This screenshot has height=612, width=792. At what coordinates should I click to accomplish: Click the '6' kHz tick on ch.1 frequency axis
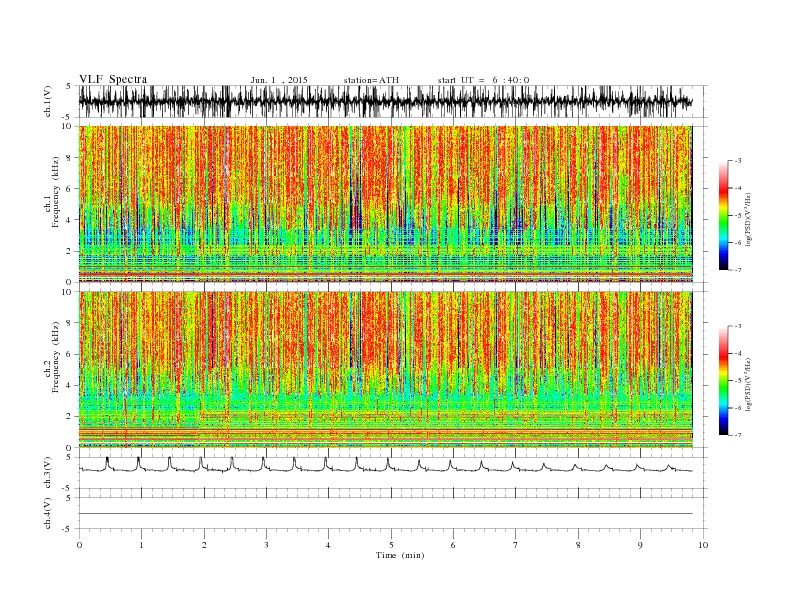pyautogui.click(x=70, y=189)
